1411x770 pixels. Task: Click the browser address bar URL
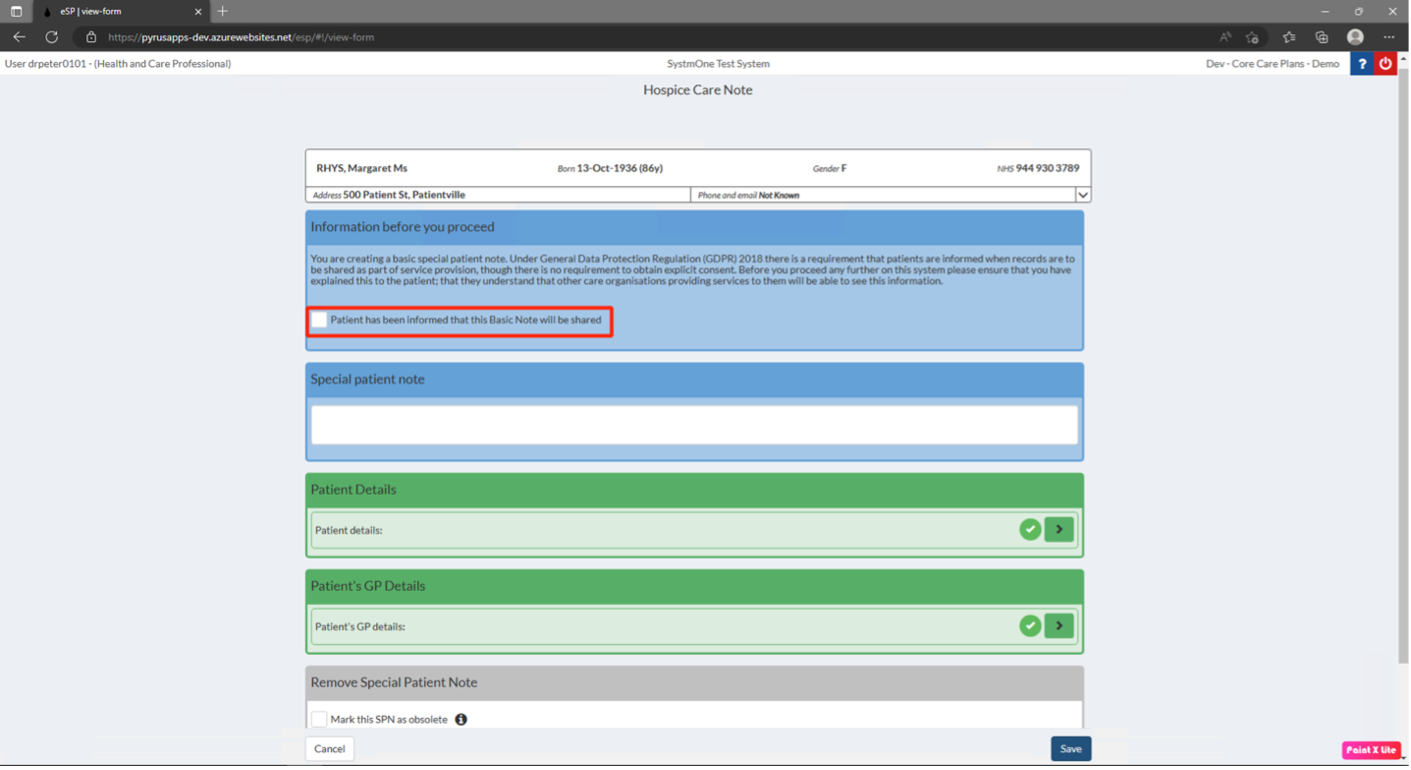pos(240,37)
